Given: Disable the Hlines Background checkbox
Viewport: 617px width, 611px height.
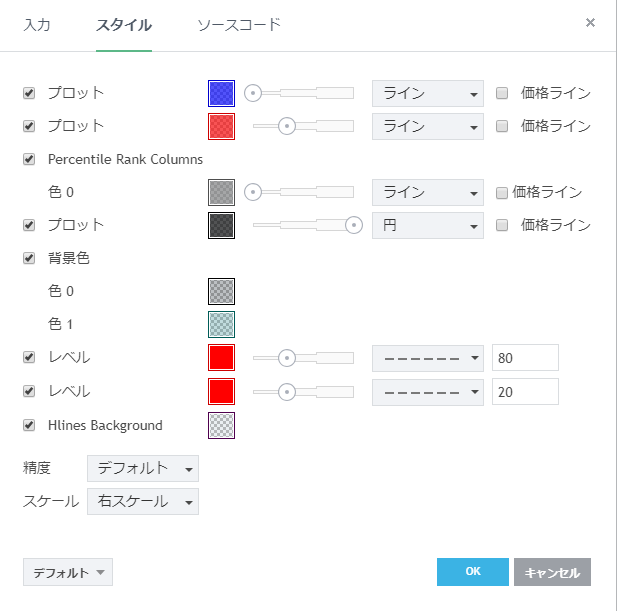Looking at the screenshot, I should point(29,425).
